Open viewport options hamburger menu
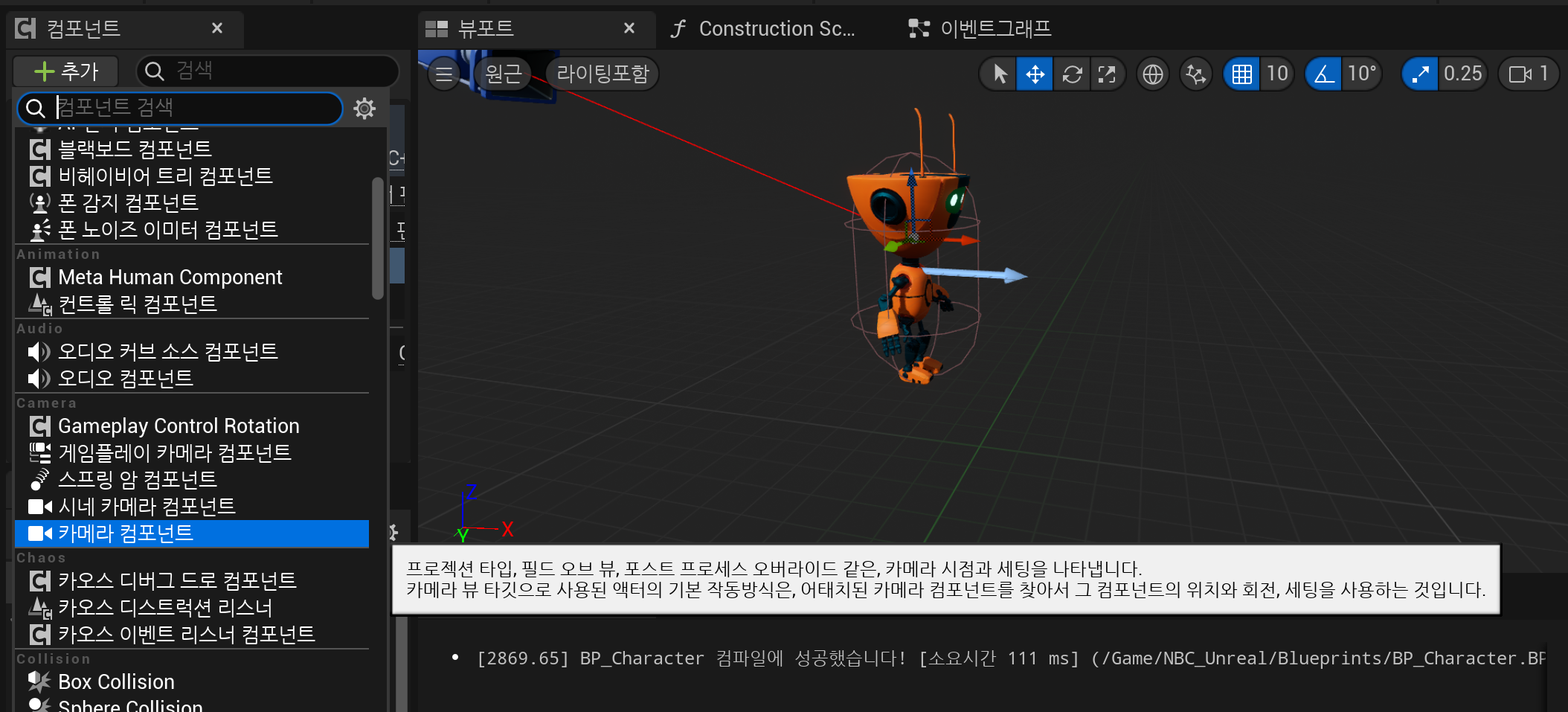Image resolution: width=1568 pixels, height=712 pixels. [x=444, y=74]
